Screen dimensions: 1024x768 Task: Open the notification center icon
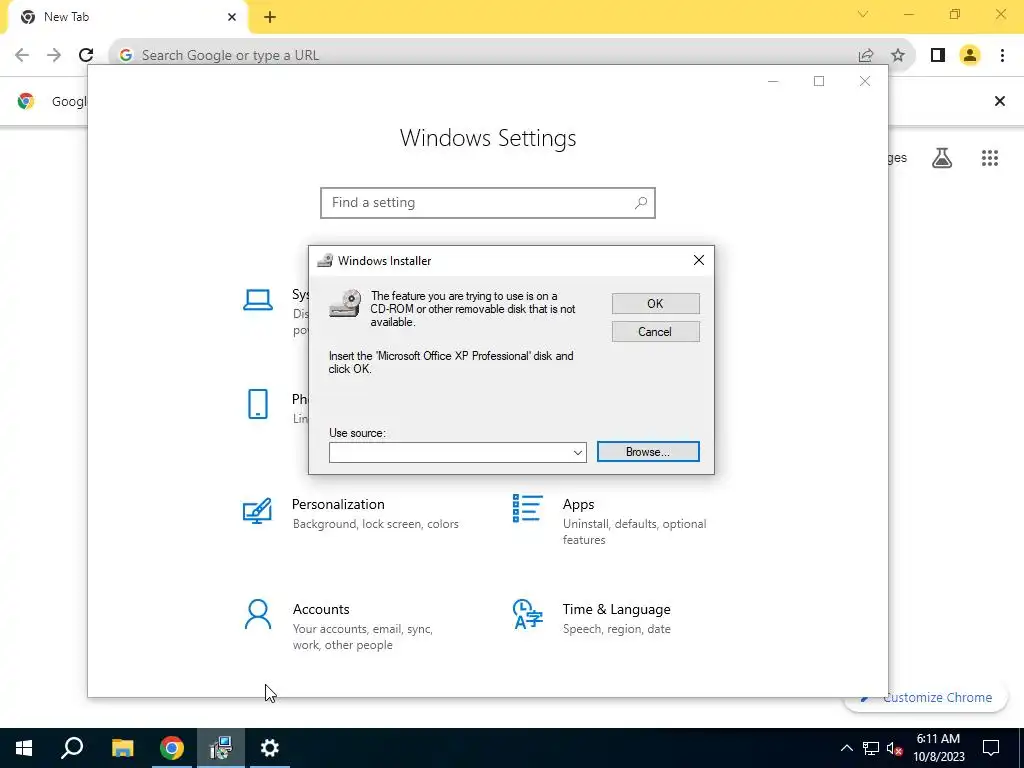991,748
